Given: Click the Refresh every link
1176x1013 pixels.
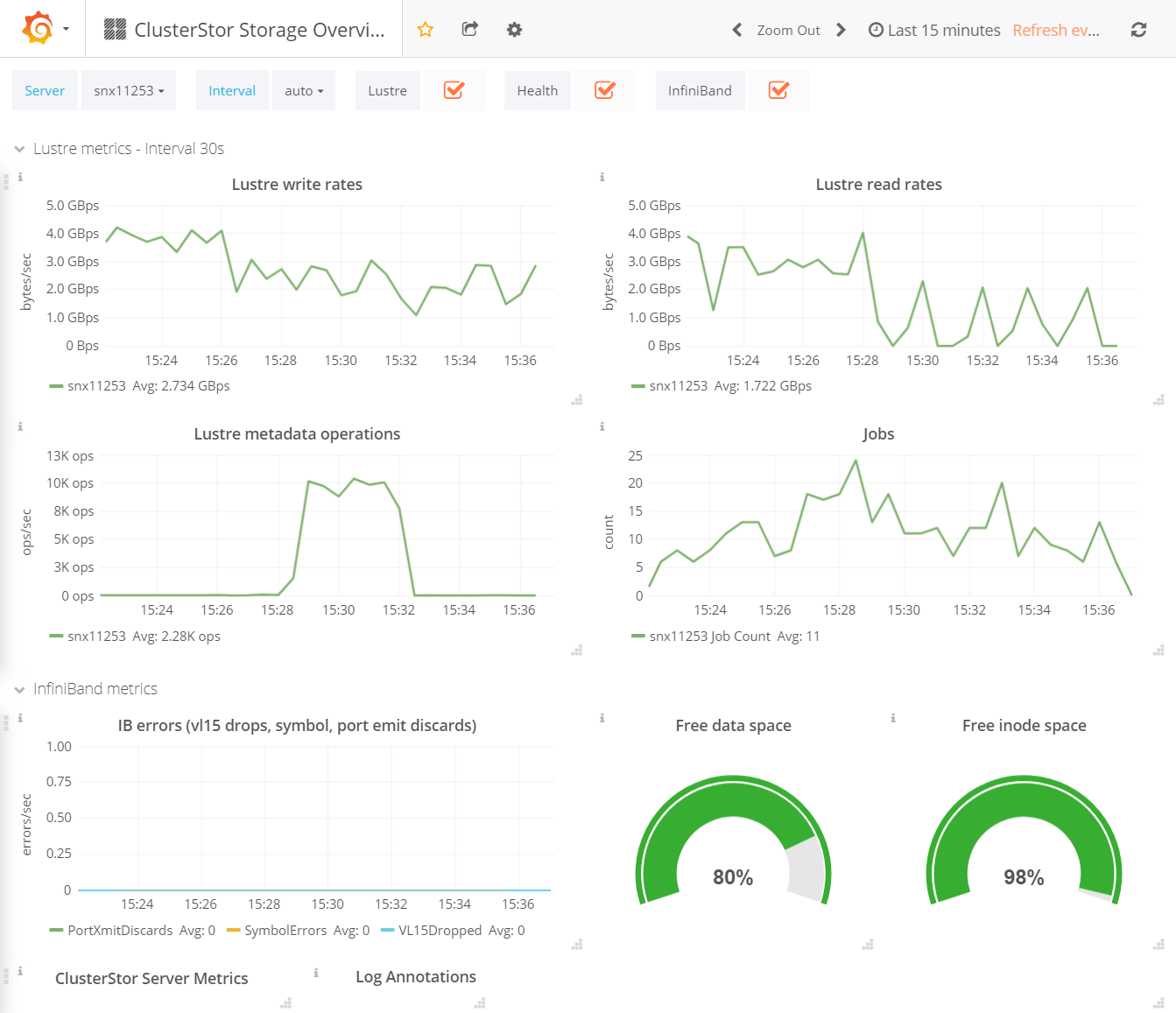Looking at the screenshot, I should [1056, 29].
